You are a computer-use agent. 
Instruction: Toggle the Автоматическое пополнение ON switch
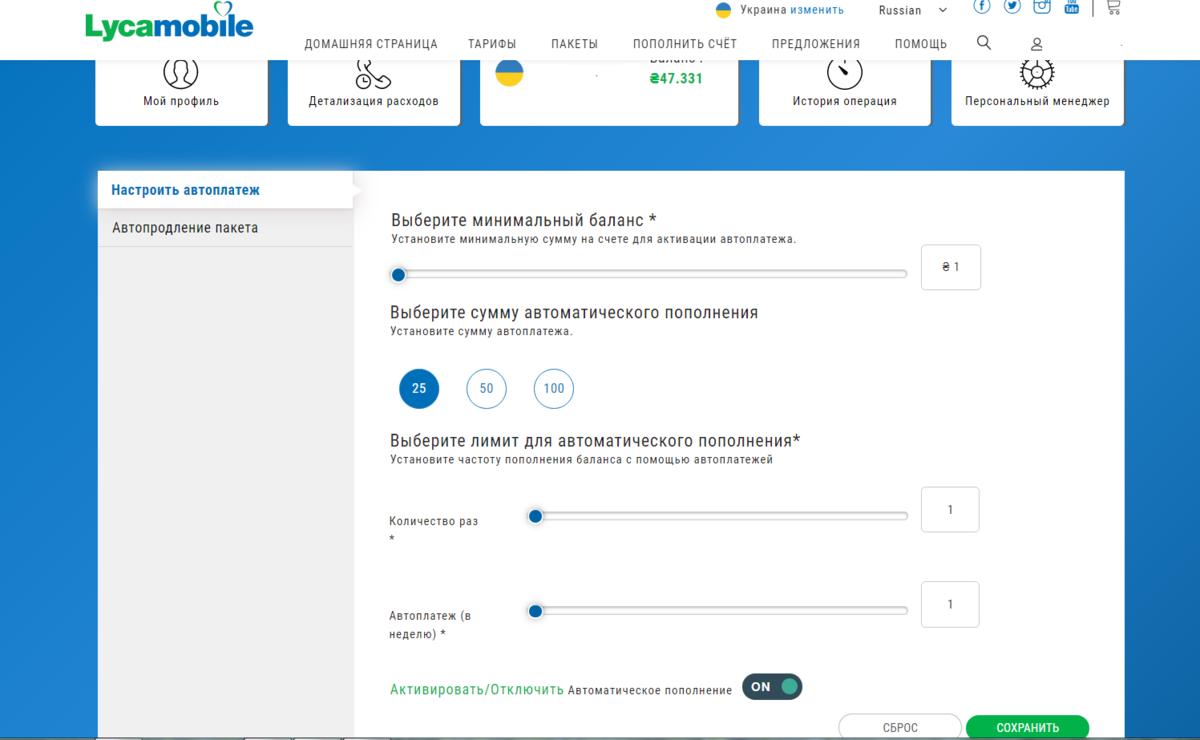click(772, 687)
